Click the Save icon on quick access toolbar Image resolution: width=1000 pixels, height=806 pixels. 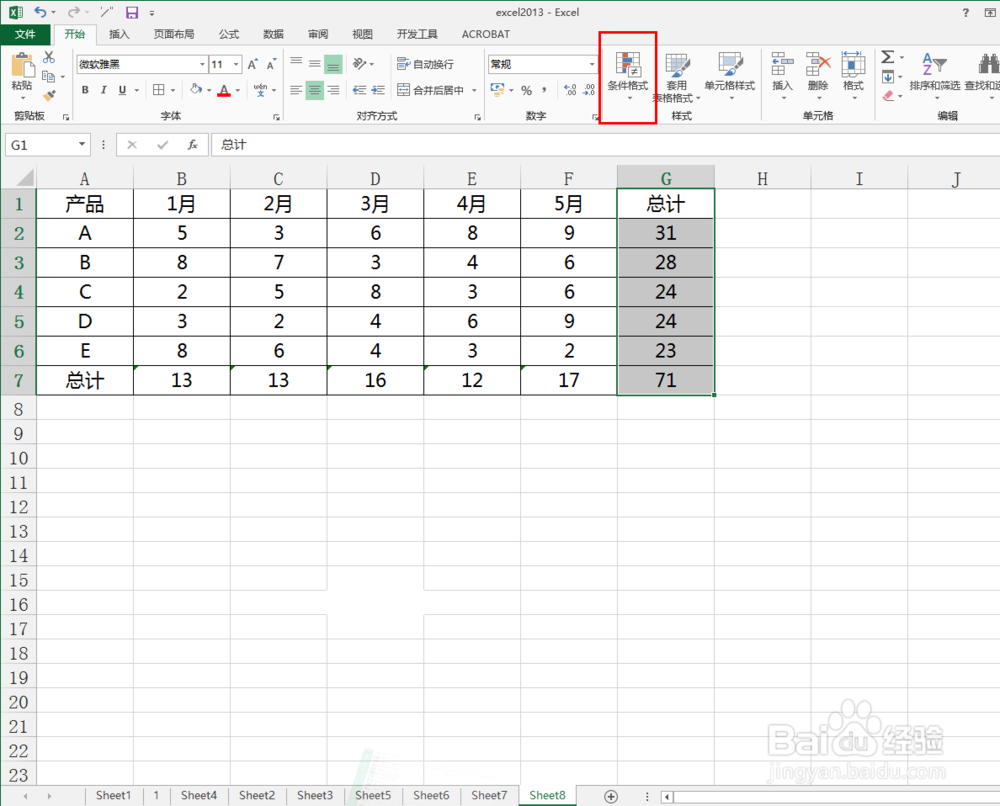pyautogui.click(x=133, y=12)
